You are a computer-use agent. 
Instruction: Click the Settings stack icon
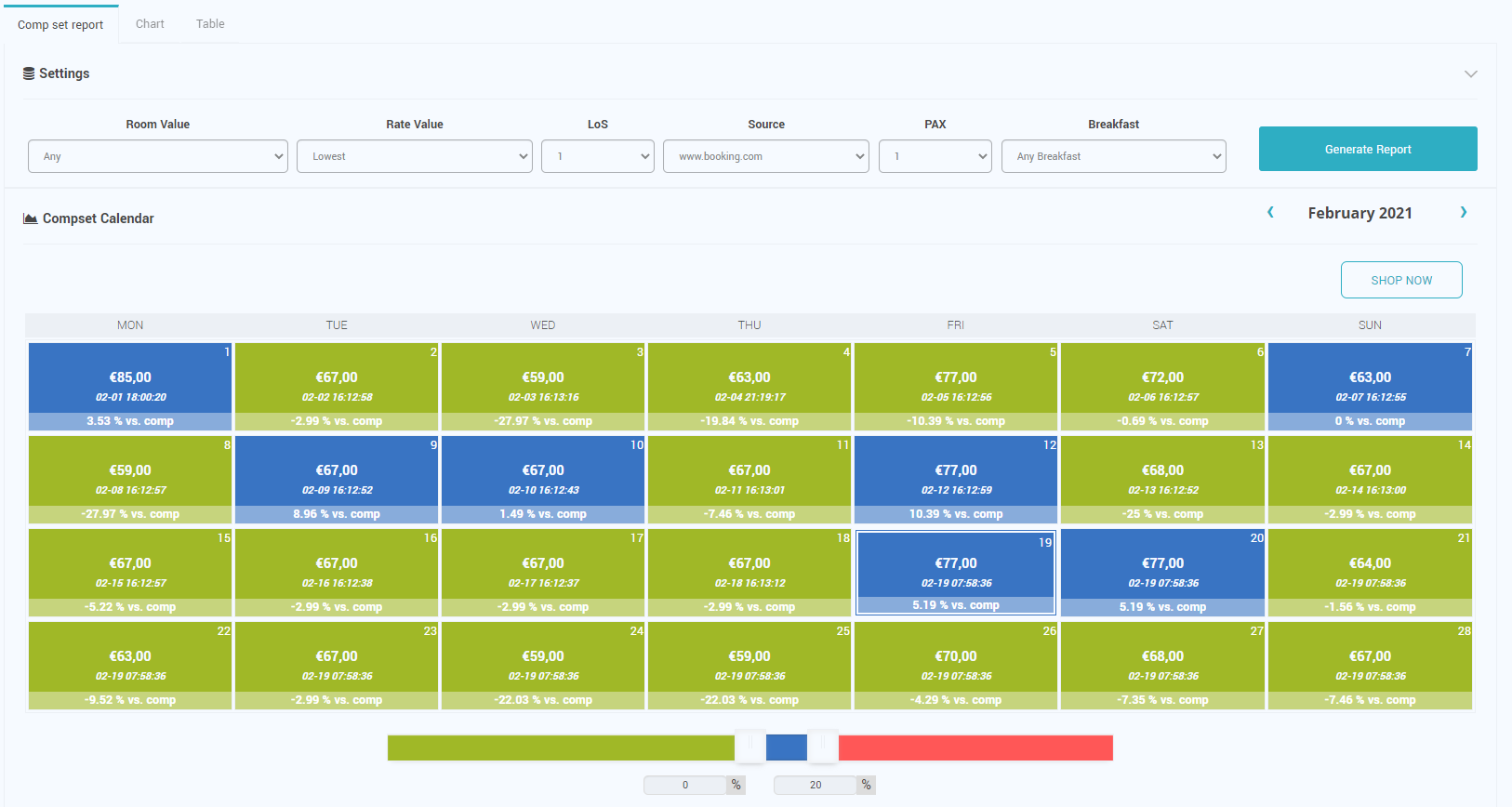pos(29,73)
